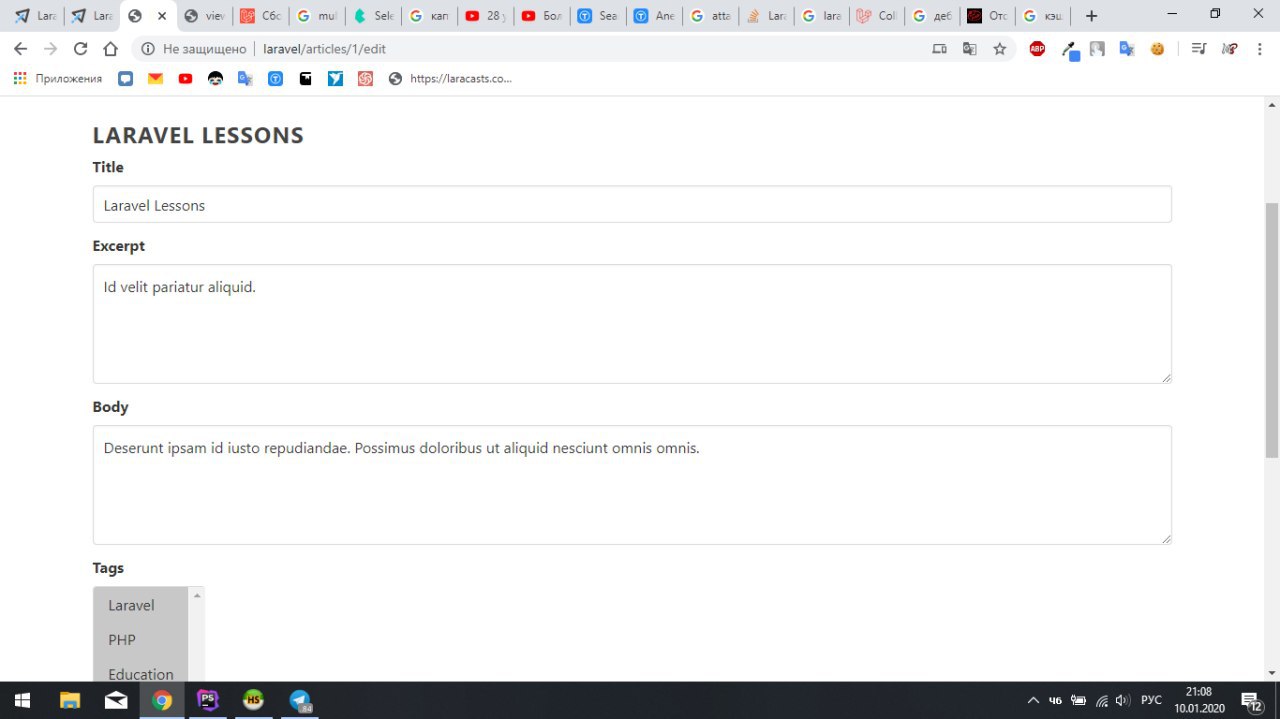Click the 'Не защищено' site info icon
This screenshot has width=1280, height=719.
tap(147, 49)
